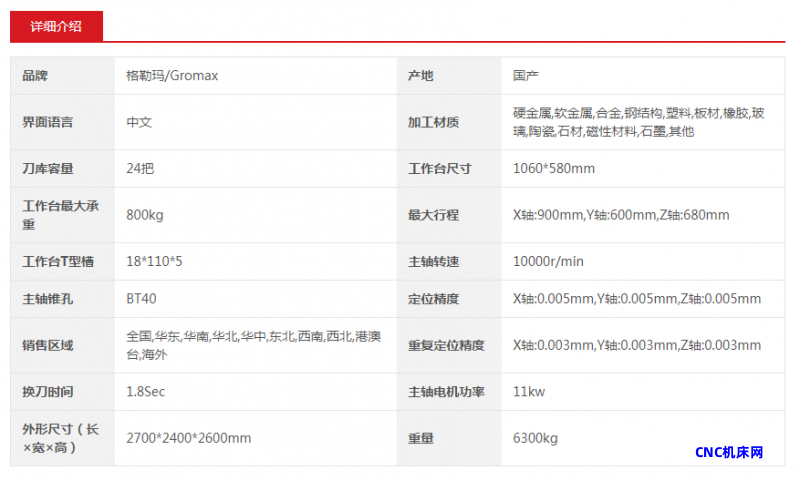Select the 销售区域 regions list text
This screenshot has height=481, width=800.
(253, 345)
